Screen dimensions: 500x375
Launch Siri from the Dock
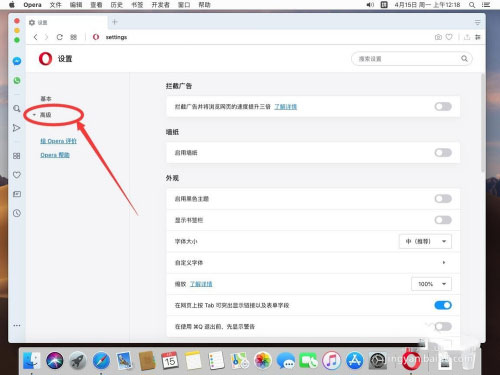click(x=55, y=360)
